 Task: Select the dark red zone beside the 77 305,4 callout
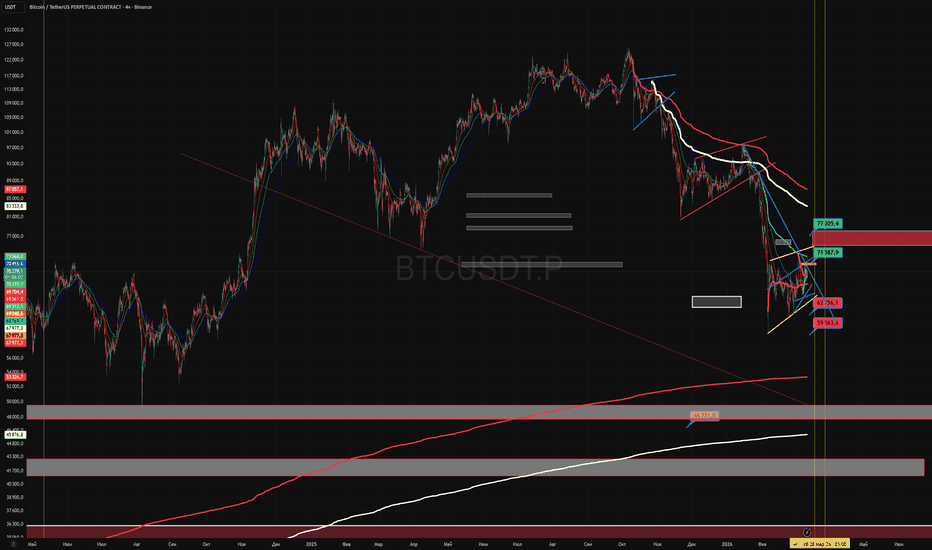872,238
